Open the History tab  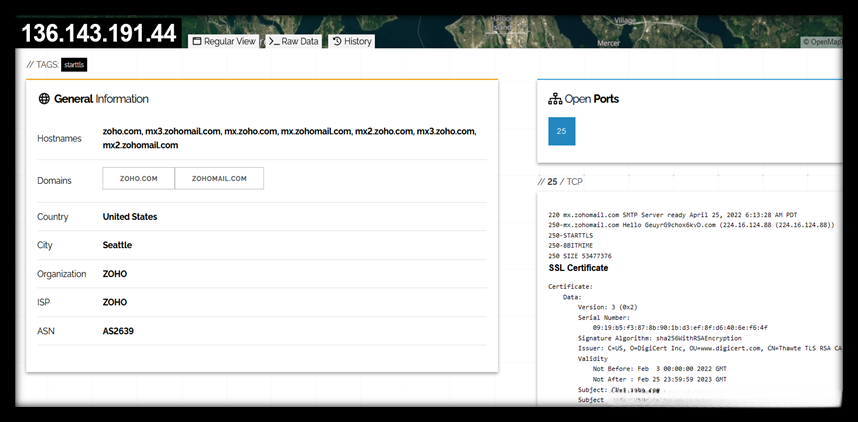352,41
